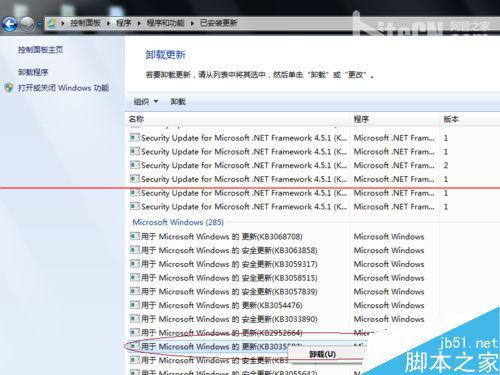Click the 卸载更新 page heading
The width and height of the screenshot is (500, 375).
[165, 54]
